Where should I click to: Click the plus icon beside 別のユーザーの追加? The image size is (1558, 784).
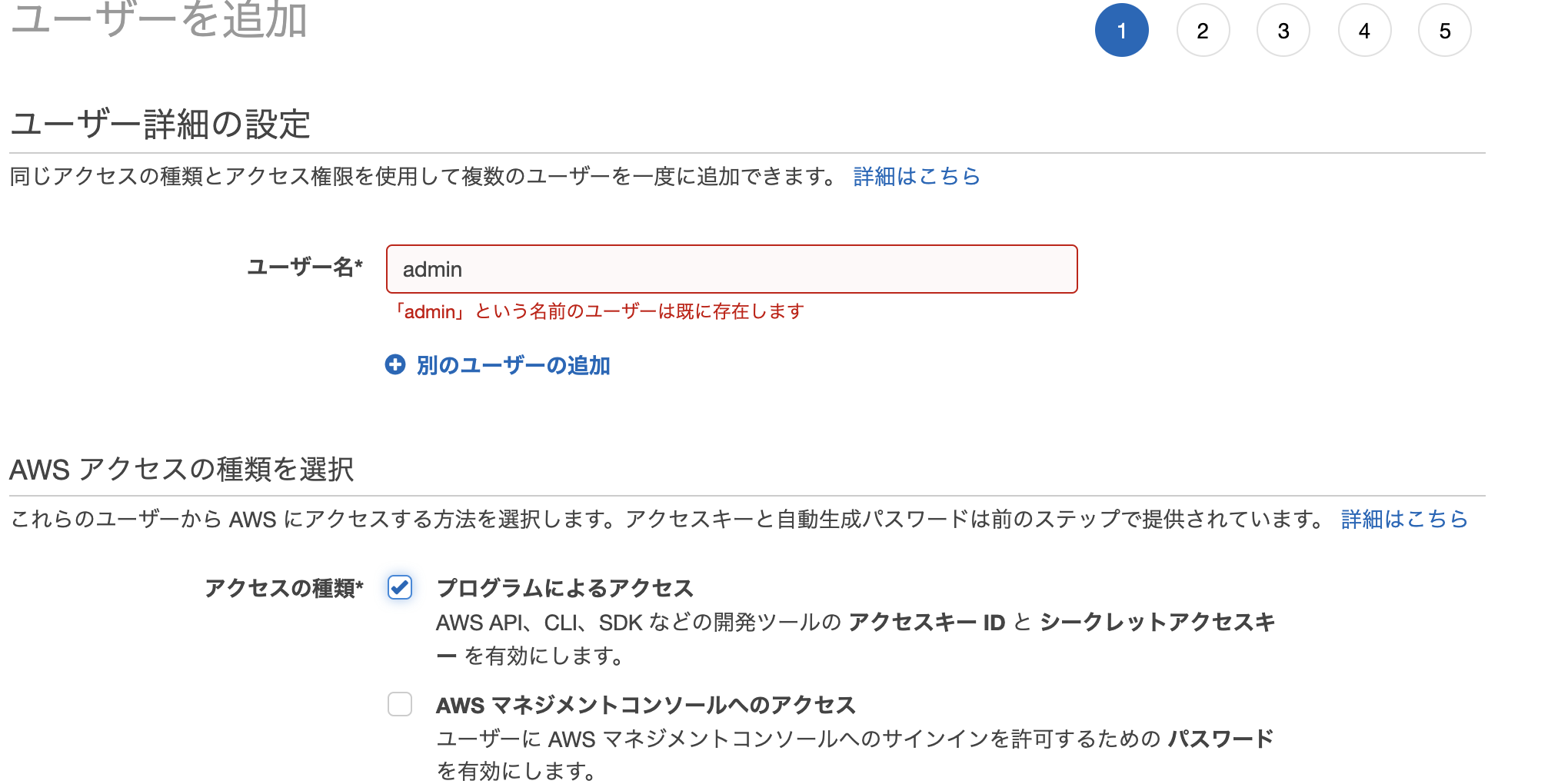pos(395,364)
